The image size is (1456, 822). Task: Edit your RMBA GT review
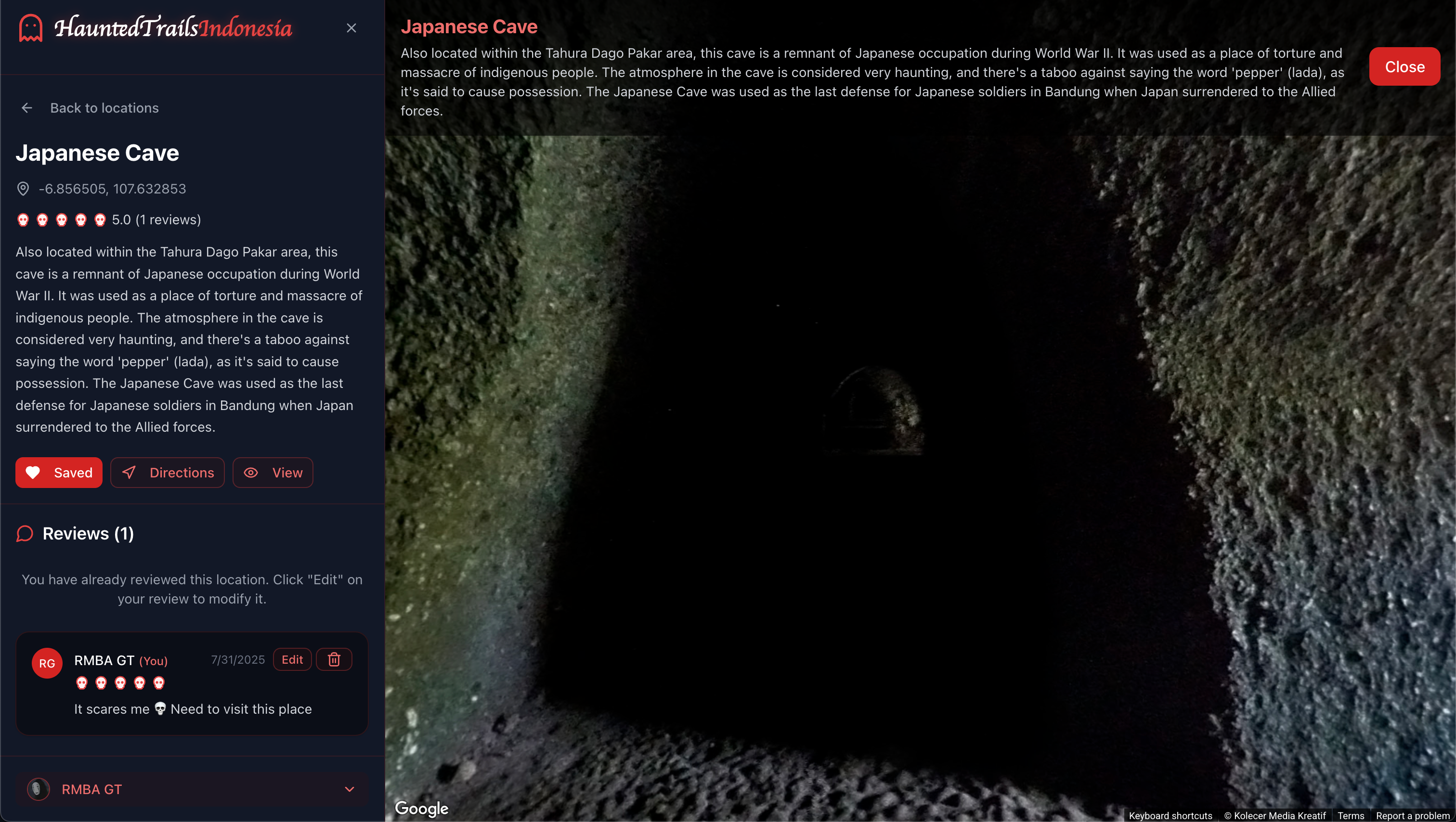tap(292, 659)
